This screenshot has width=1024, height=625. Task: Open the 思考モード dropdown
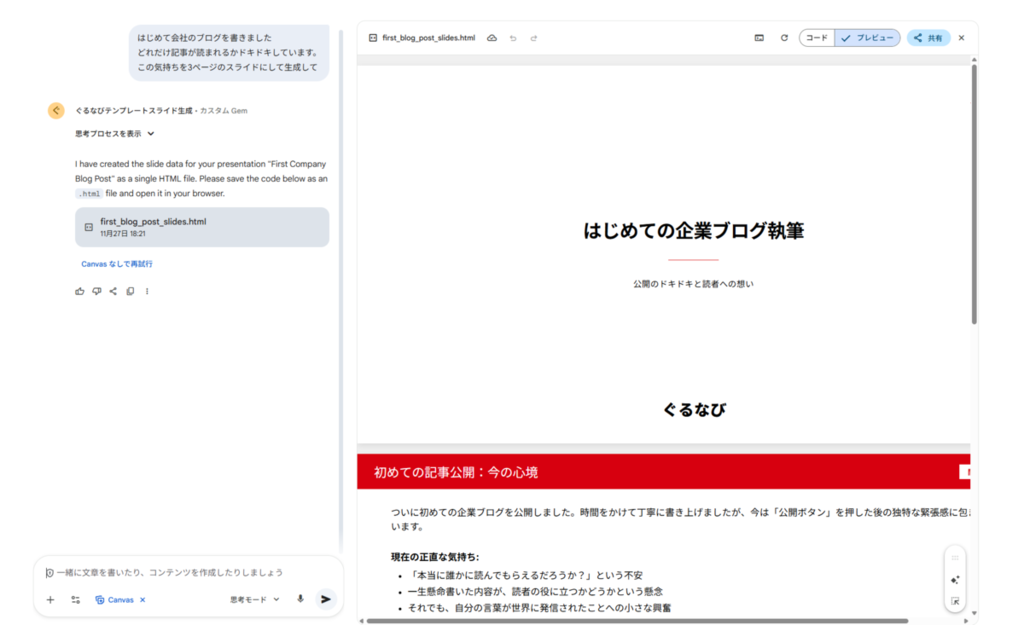[255, 600]
